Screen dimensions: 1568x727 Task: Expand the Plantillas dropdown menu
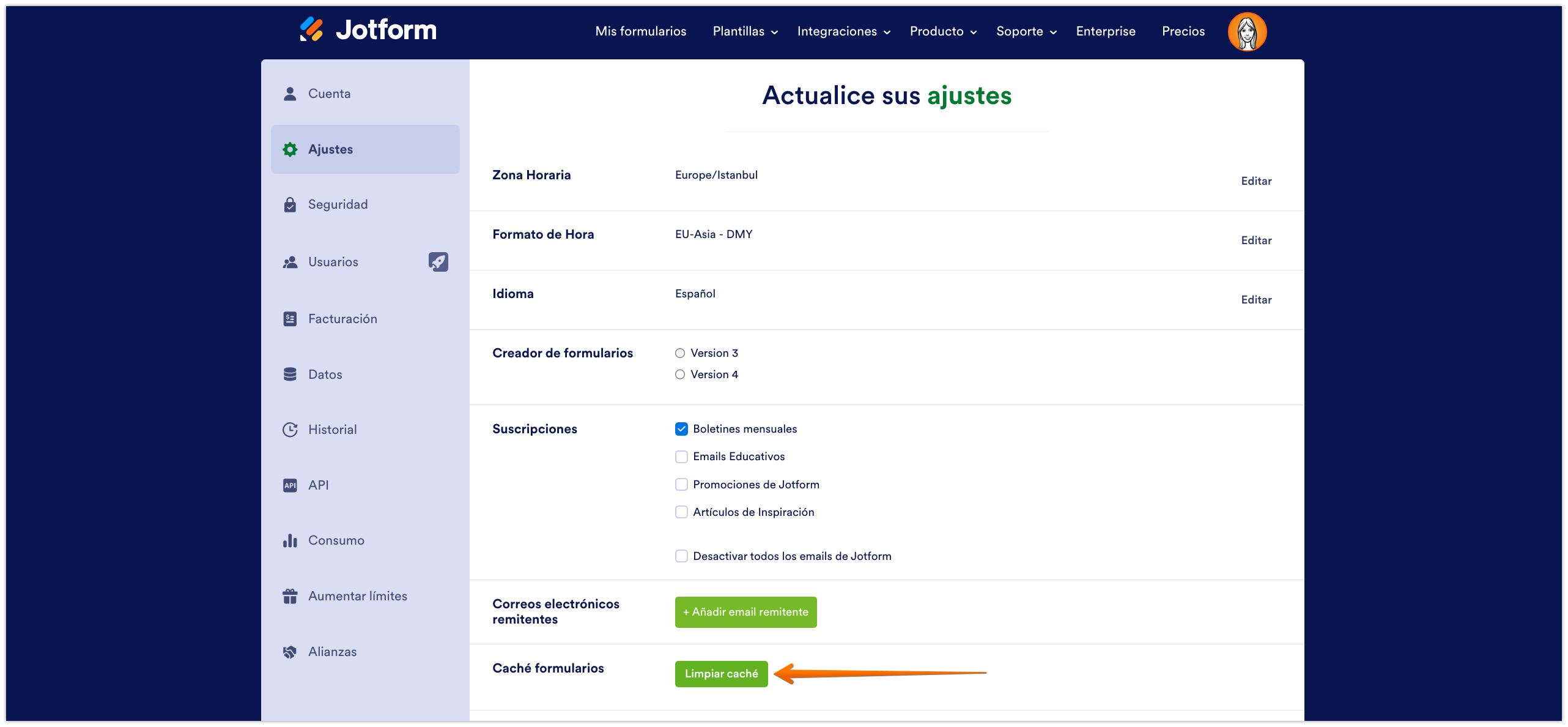pos(745,31)
